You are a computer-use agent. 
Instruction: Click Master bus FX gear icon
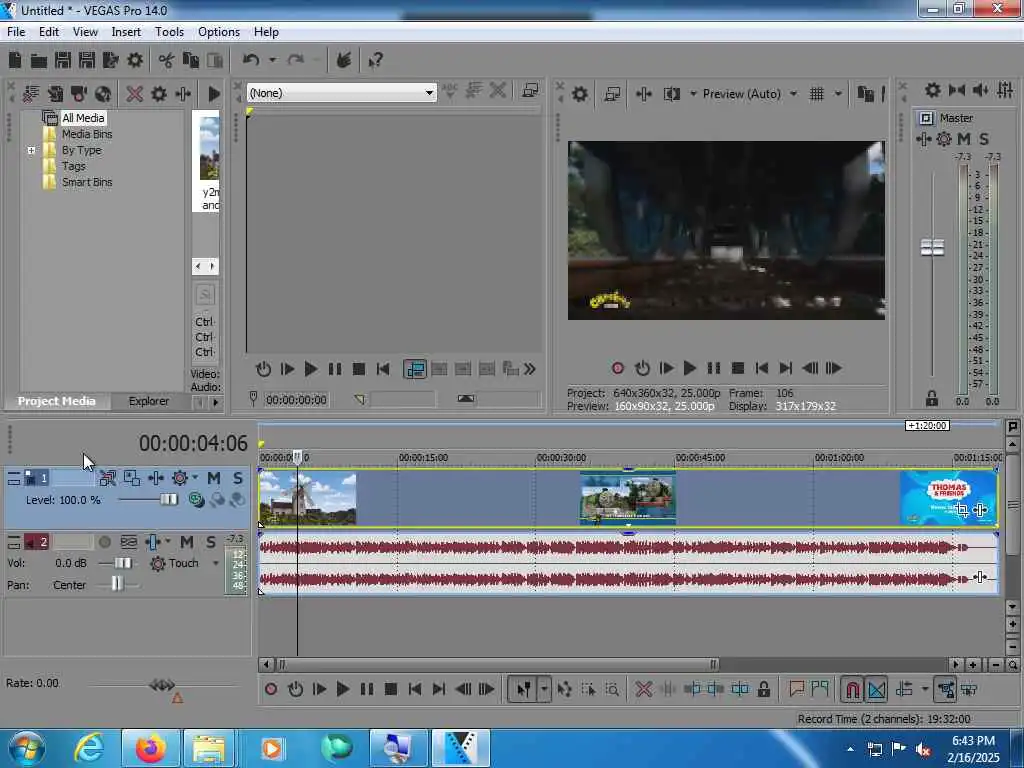944,138
